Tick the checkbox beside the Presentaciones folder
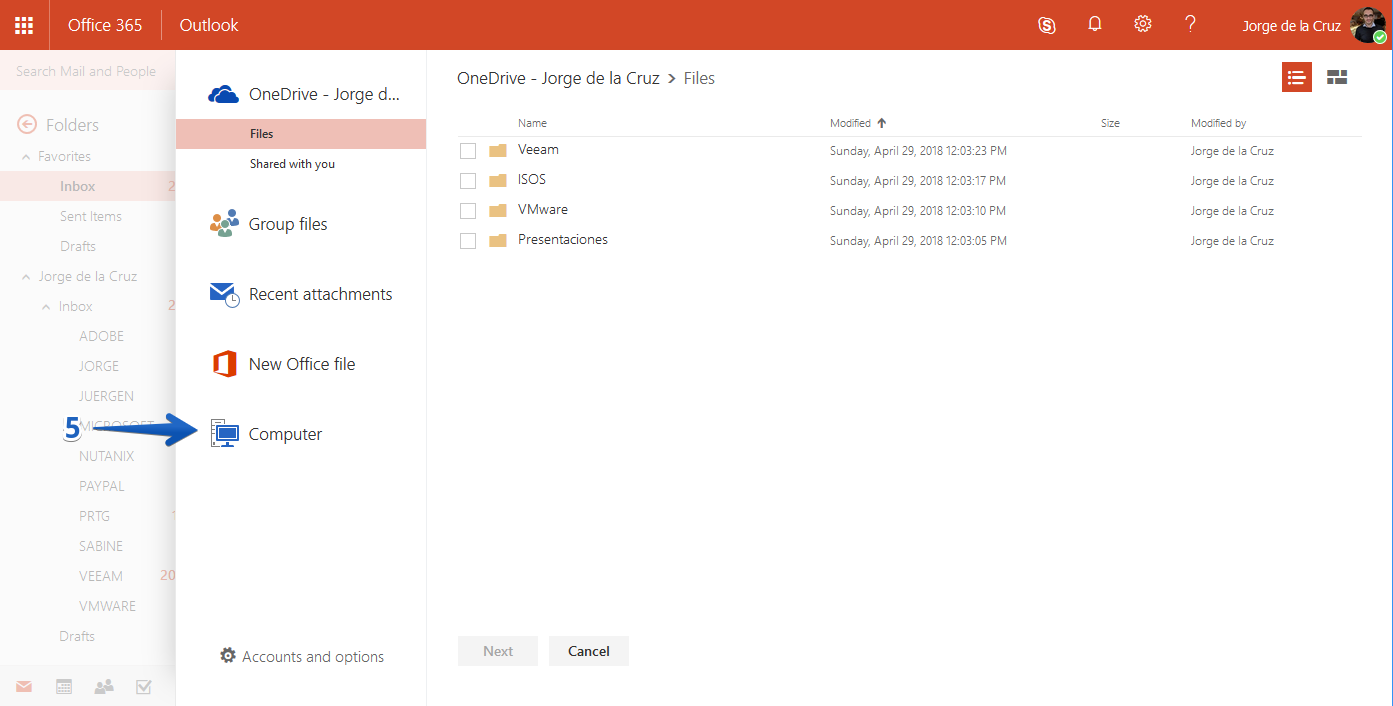Screen dimensions: 1393x706 (x=468, y=241)
